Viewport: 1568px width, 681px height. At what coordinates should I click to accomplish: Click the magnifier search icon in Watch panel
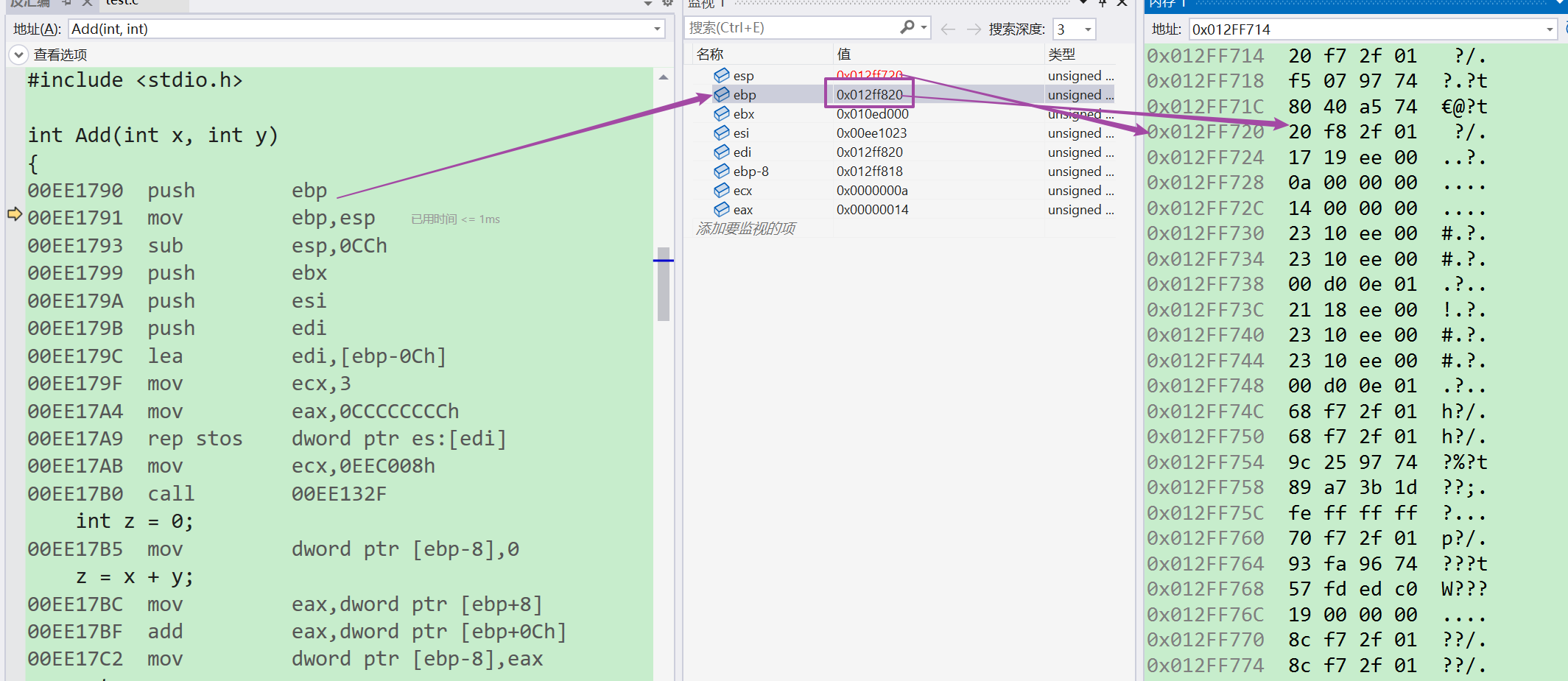[x=907, y=27]
